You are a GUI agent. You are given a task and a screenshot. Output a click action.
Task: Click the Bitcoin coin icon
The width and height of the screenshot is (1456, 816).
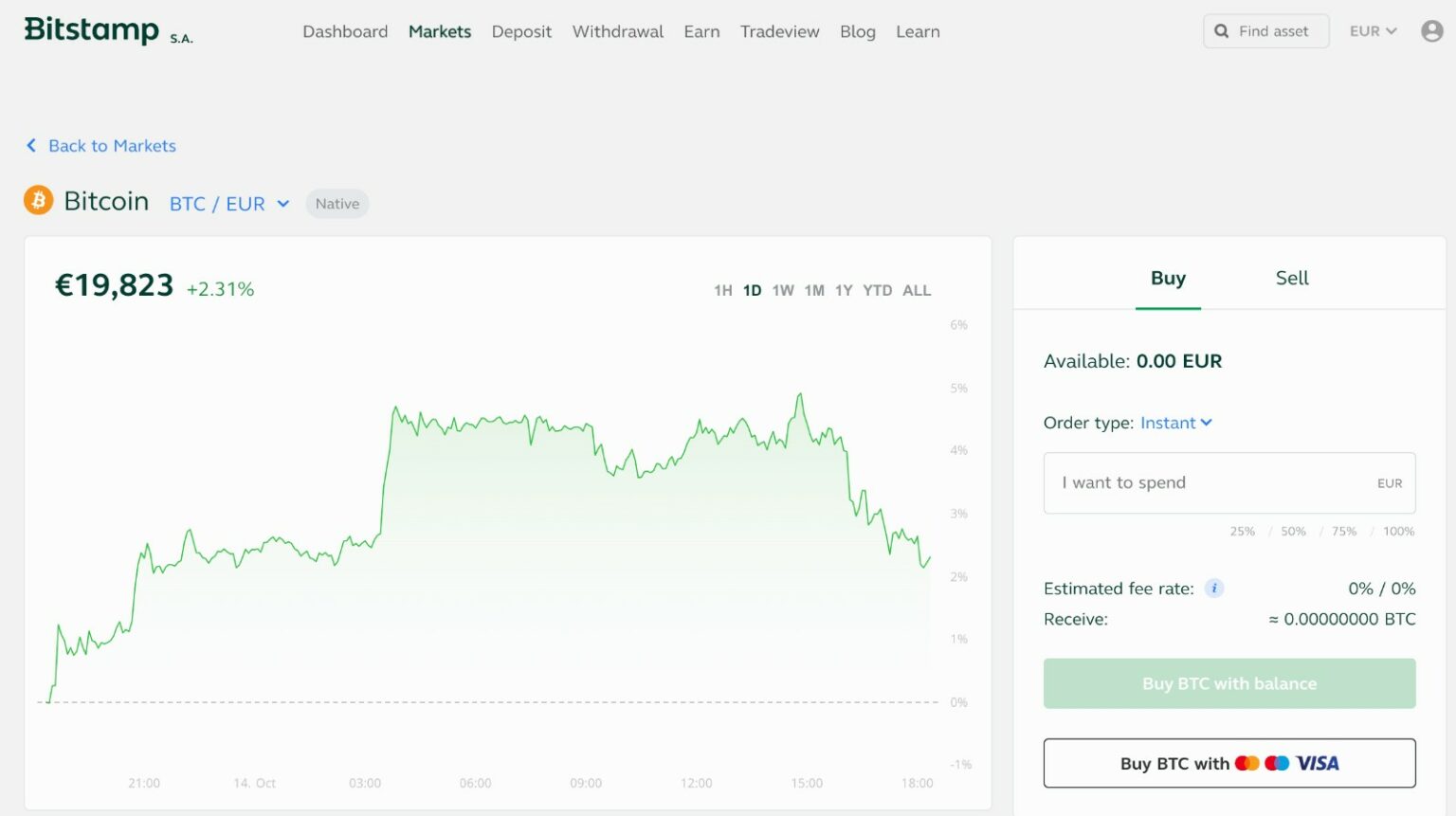click(x=38, y=200)
